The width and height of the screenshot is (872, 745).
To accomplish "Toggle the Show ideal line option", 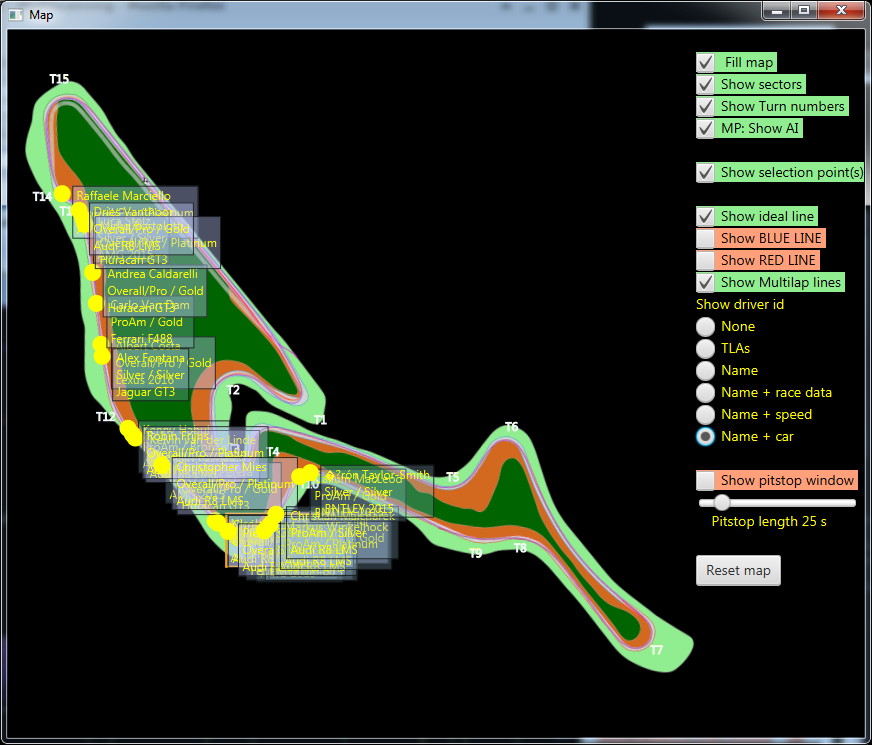I will pyautogui.click(x=705, y=216).
